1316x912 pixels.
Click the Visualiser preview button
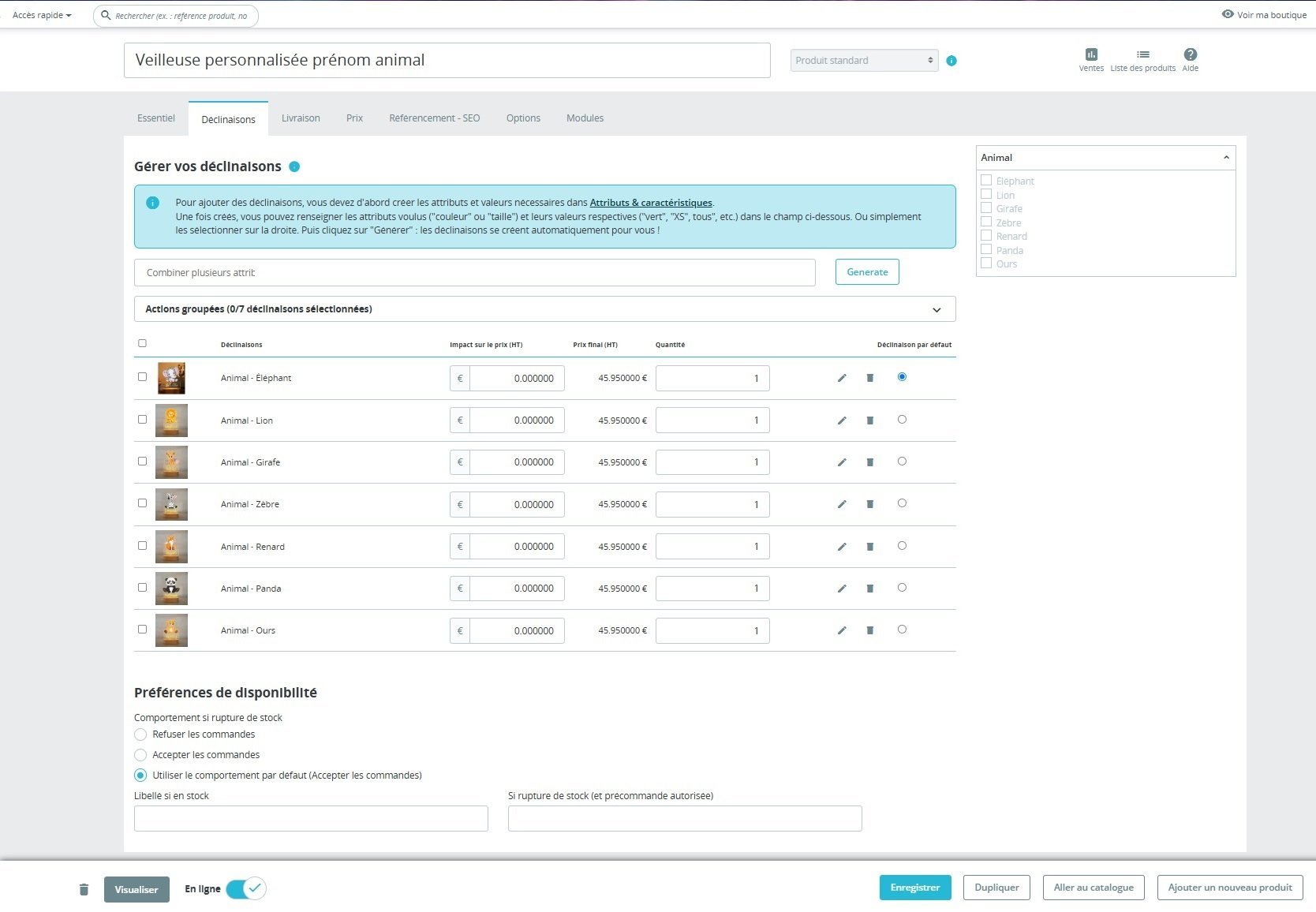(136, 889)
